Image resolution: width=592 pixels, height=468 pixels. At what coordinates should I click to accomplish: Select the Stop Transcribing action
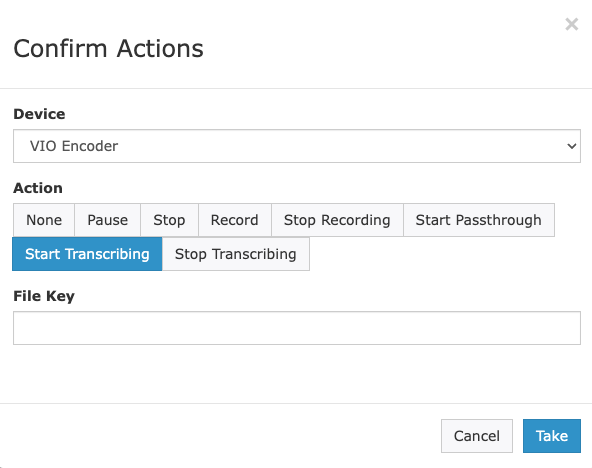[236, 254]
